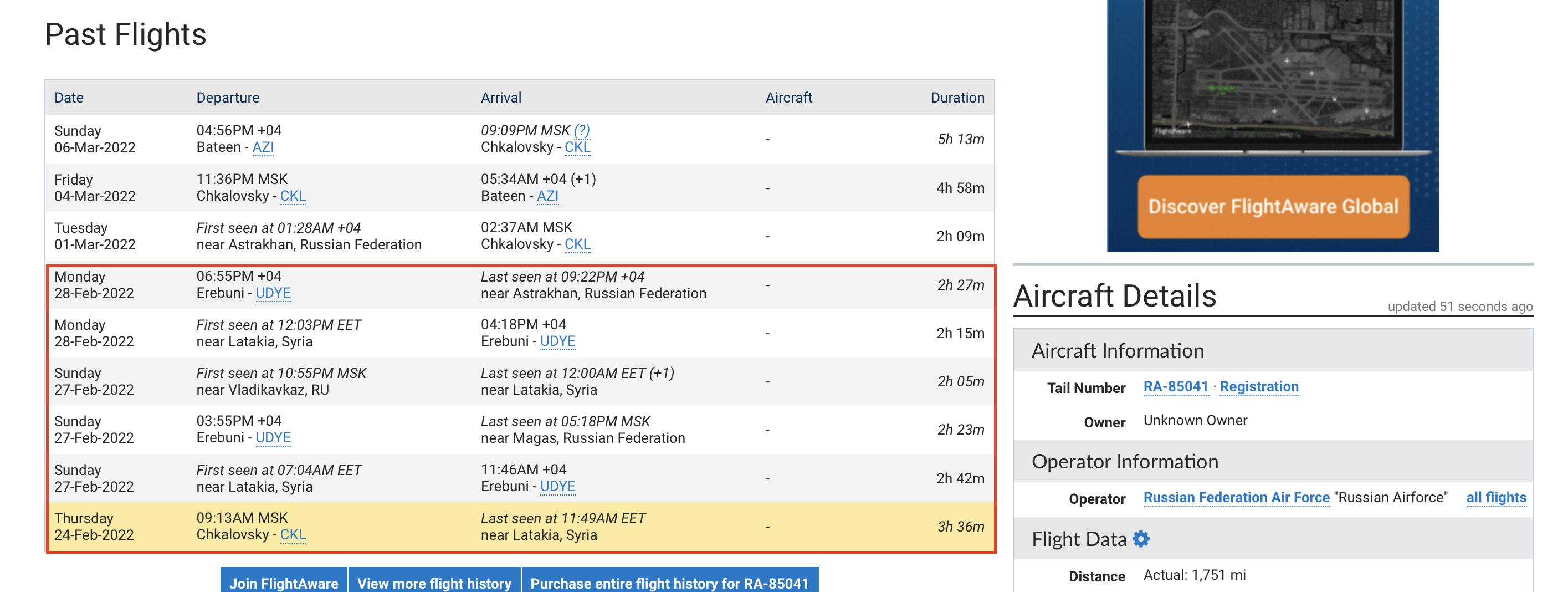Viewport: 1568px width, 592px height.
Task: Sort flights by Duration column header
Action: (x=957, y=98)
